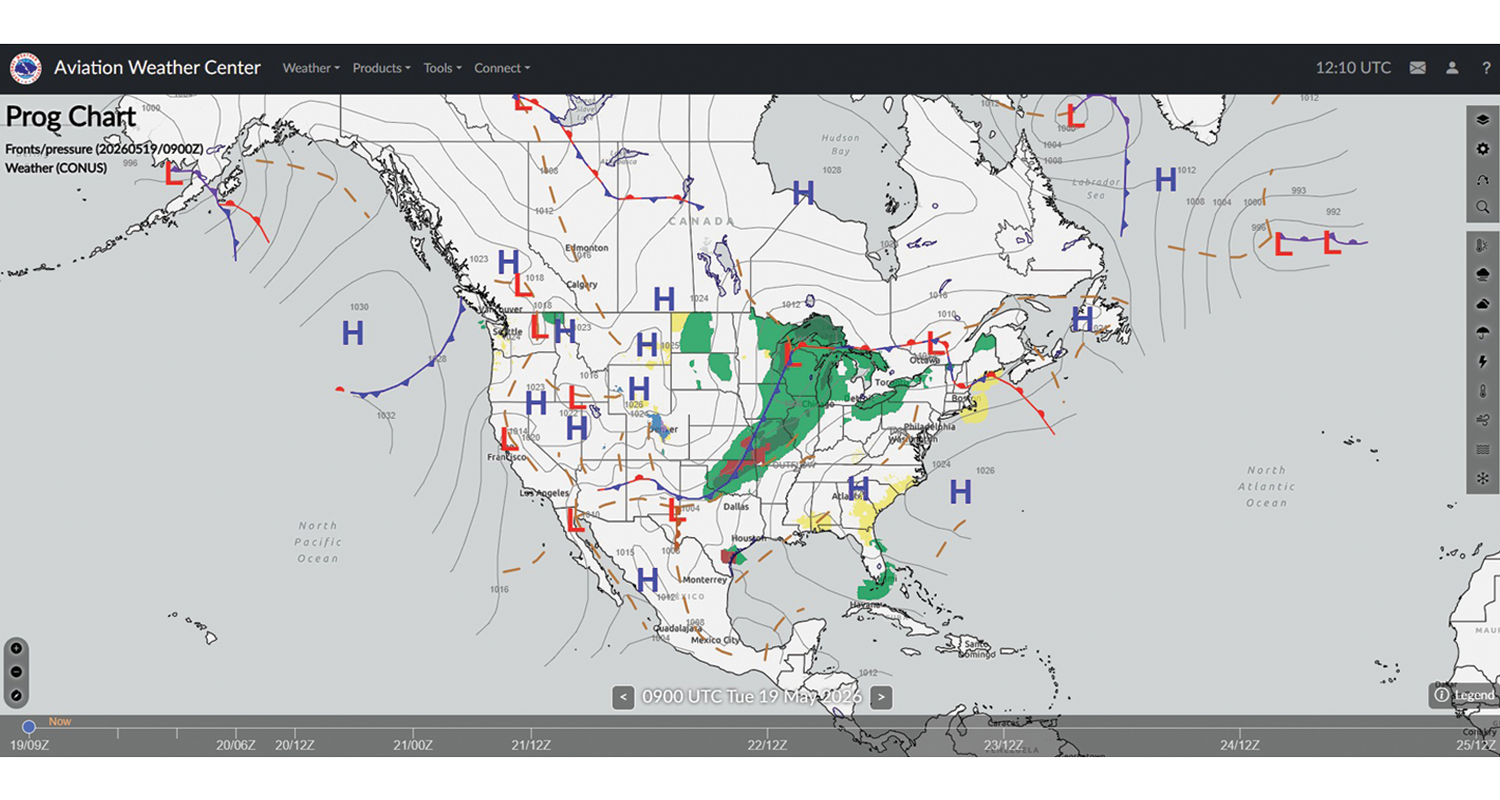This screenshot has height=800, width=1500.
Task: Click the North Pacific Ocean label
Action: point(318,541)
